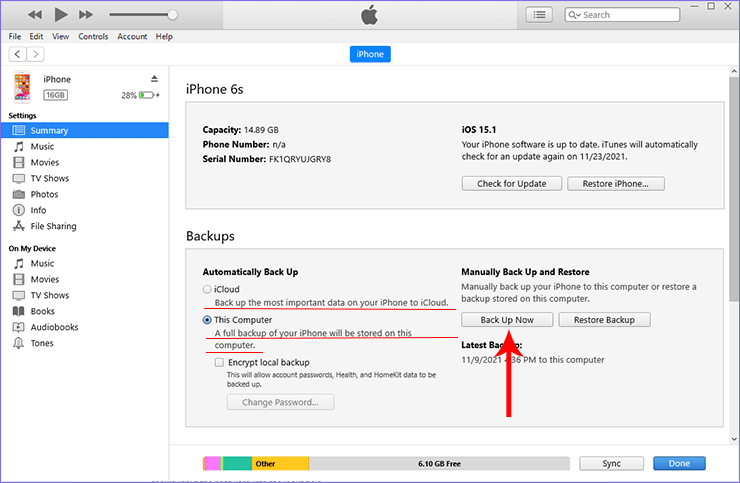This screenshot has width=740, height=483.
Task: Open TV Shows under On My Device
Action: [50, 296]
